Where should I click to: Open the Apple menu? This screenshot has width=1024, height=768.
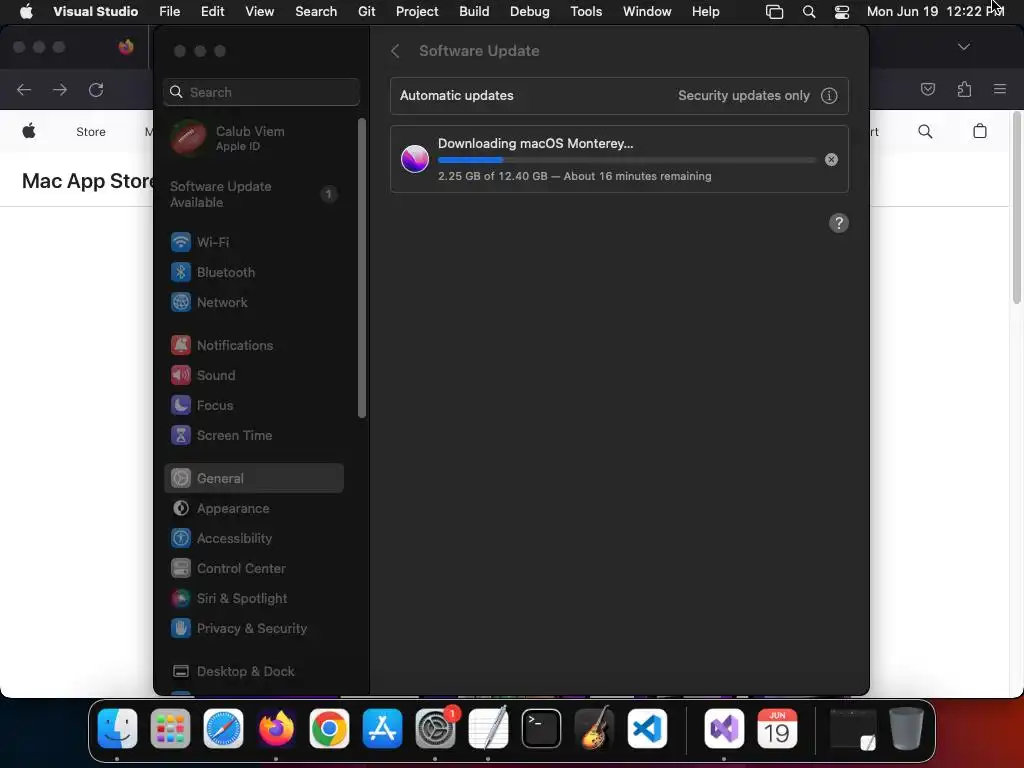[26, 12]
